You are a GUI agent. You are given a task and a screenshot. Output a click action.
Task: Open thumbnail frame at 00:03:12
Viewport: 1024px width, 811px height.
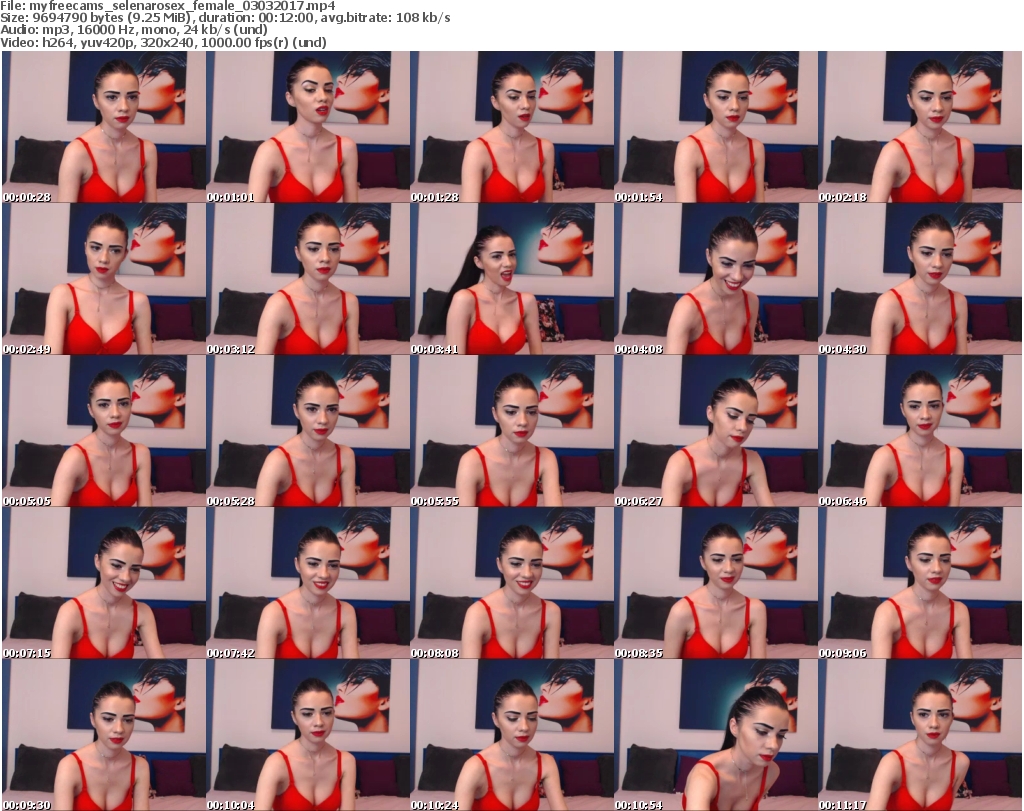308,279
